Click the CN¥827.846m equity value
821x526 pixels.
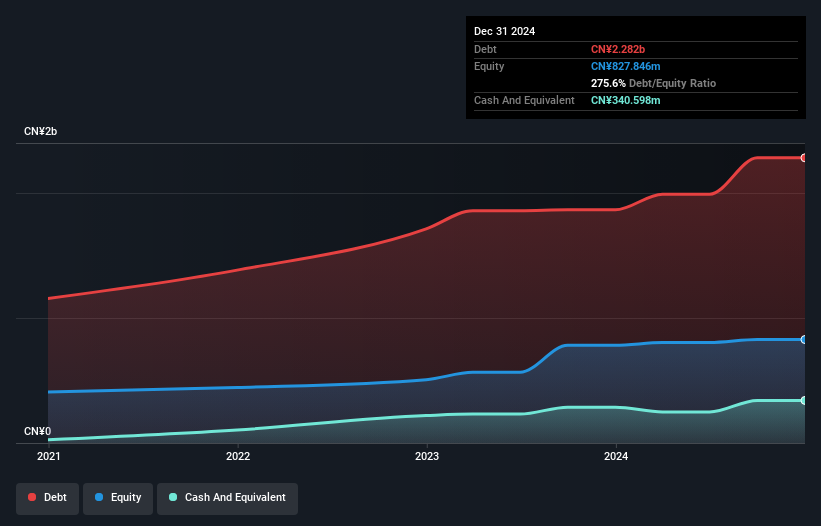pyautogui.click(x=625, y=66)
